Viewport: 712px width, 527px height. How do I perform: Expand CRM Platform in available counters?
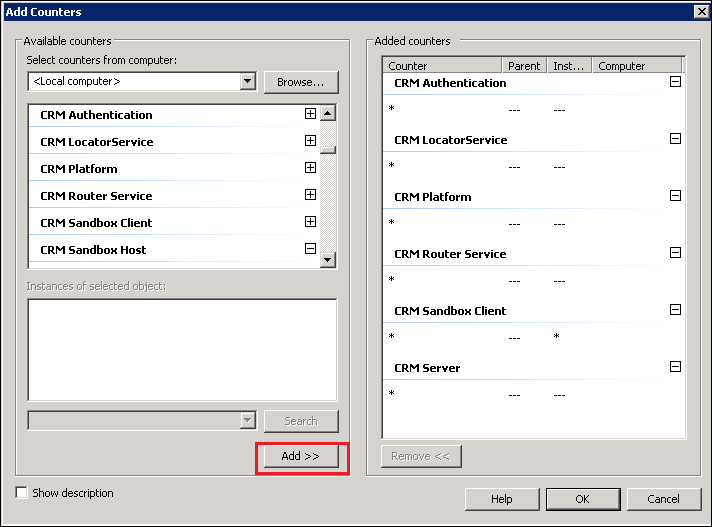click(x=310, y=168)
